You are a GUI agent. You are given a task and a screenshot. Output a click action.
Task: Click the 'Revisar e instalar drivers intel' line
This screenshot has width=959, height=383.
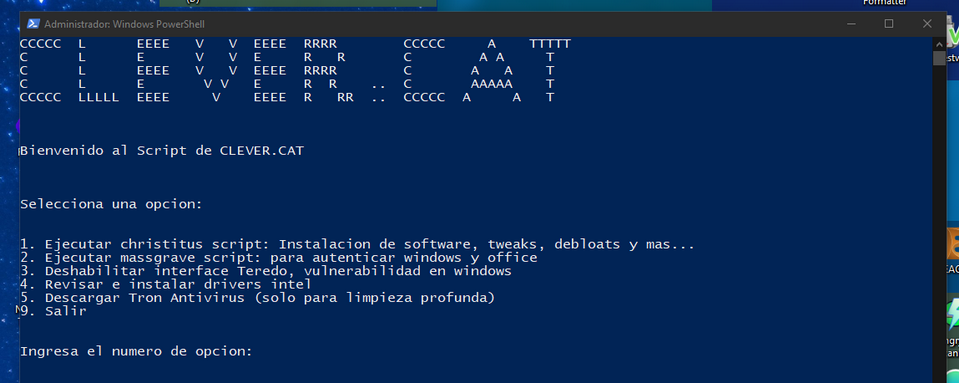[166, 284]
